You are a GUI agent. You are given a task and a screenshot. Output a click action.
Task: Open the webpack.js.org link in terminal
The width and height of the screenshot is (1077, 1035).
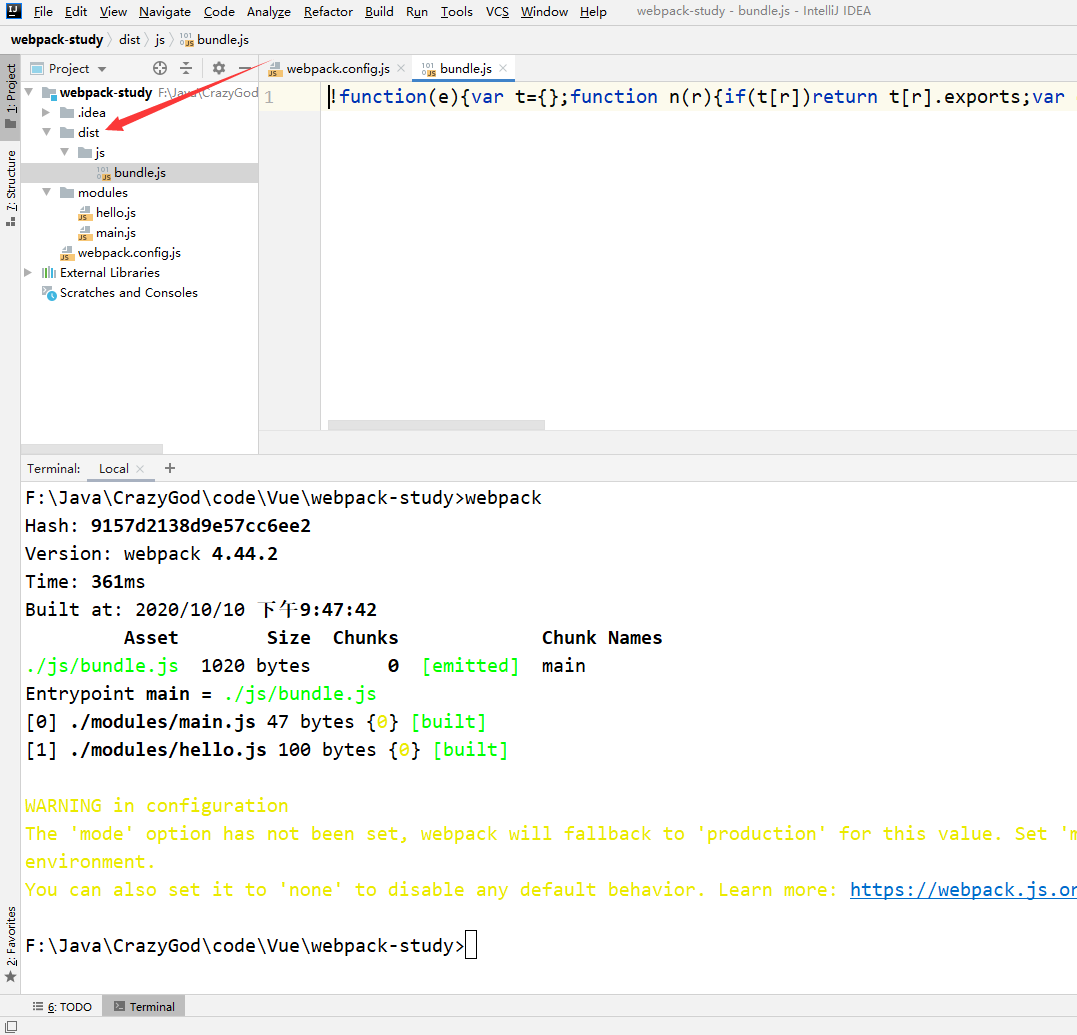[x=963, y=890]
